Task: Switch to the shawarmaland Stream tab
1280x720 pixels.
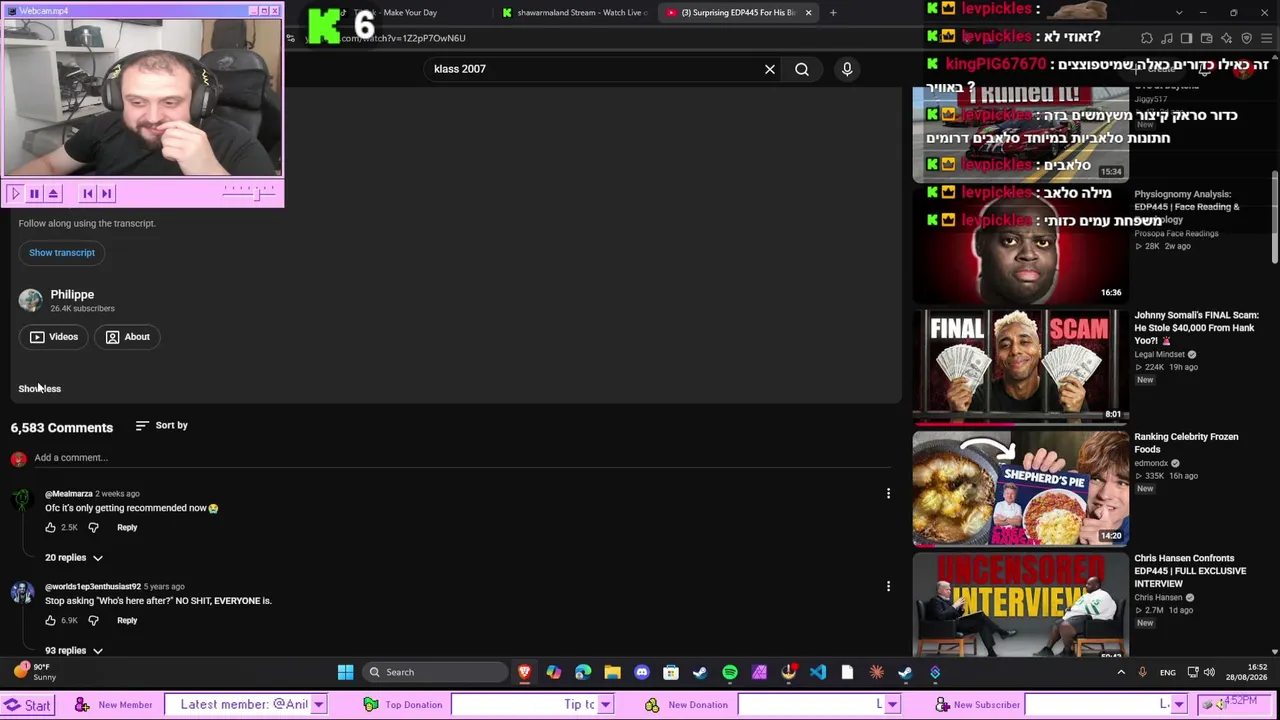Action: pyautogui.click(x=577, y=13)
